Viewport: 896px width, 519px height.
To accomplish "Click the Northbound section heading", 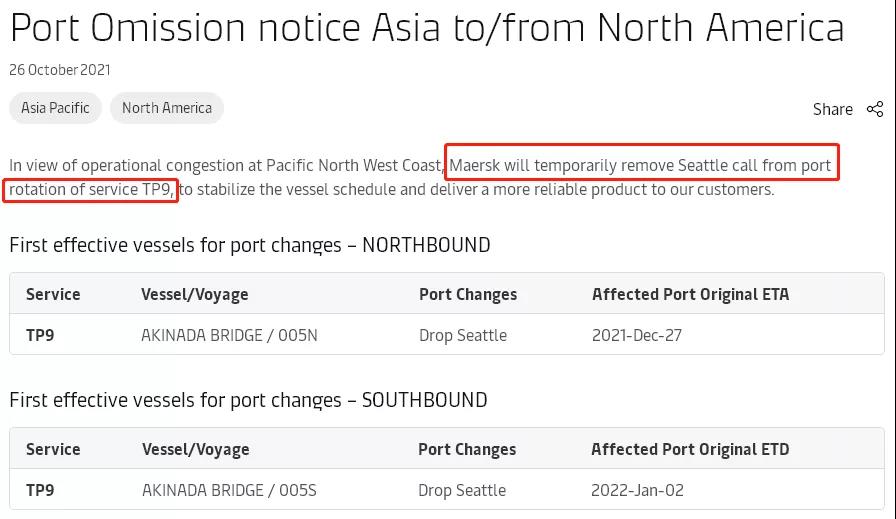I will pos(249,245).
